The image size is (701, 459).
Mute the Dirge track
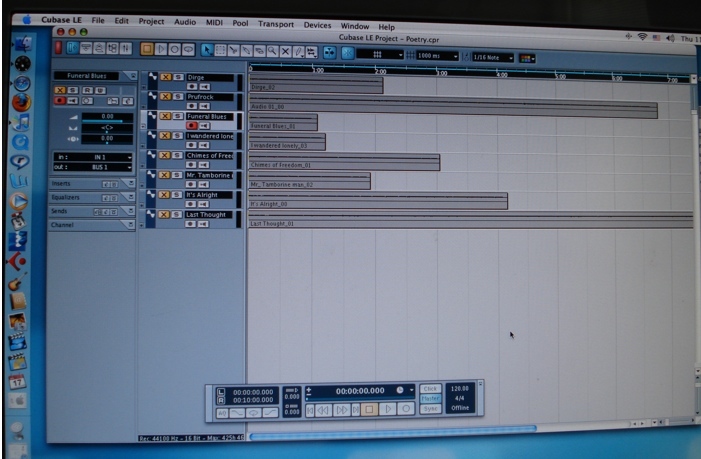pyautogui.click(x=167, y=77)
